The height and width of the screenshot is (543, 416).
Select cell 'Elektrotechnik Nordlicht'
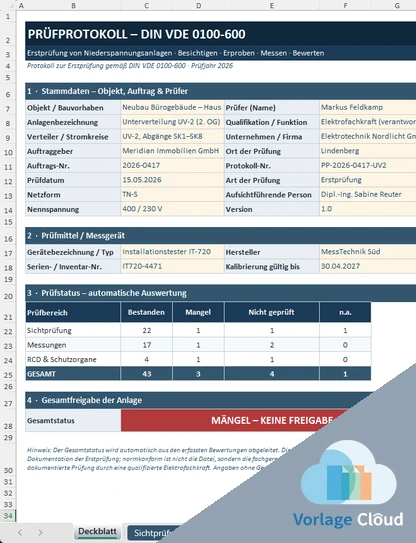point(368,136)
